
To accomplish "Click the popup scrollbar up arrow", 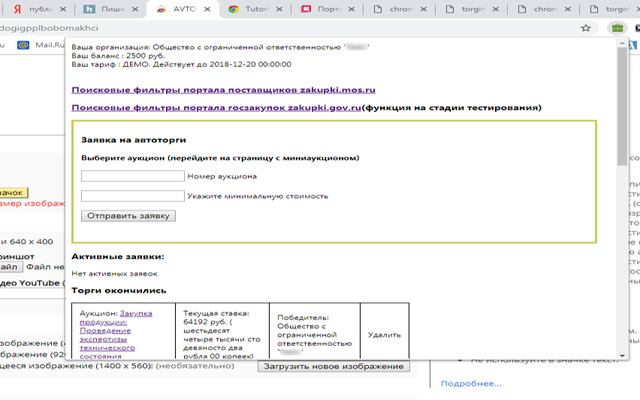I will (x=622, y=43).
